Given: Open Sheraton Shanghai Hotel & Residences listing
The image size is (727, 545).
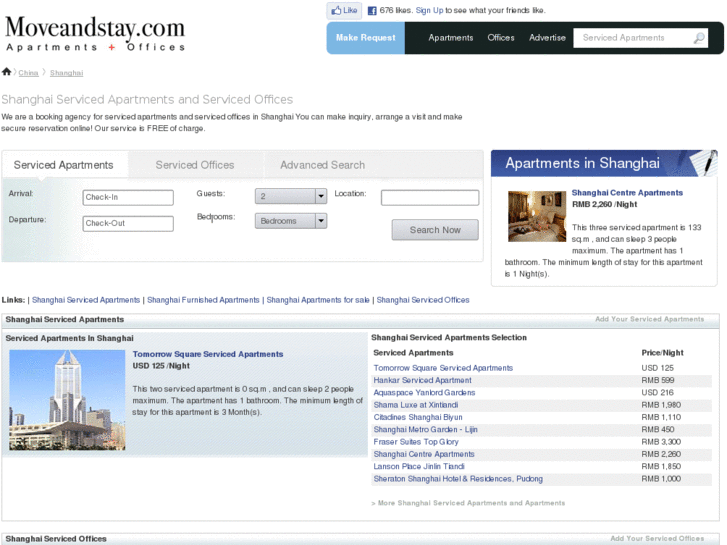Looking at the screenshot, I should [x=458, y=479].
